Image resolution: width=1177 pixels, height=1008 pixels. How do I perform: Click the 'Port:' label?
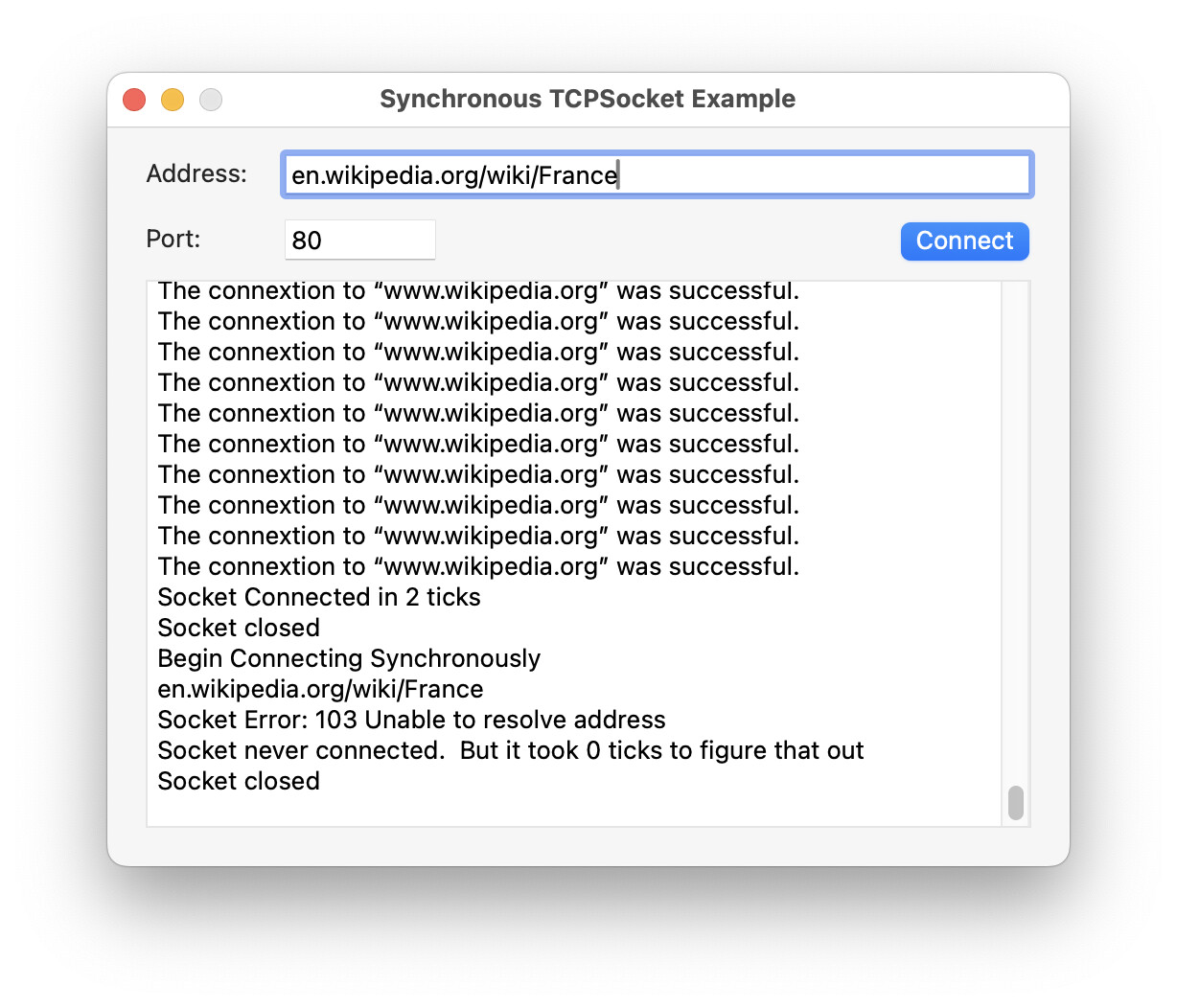pyautogui.click(x=173, y=239)
